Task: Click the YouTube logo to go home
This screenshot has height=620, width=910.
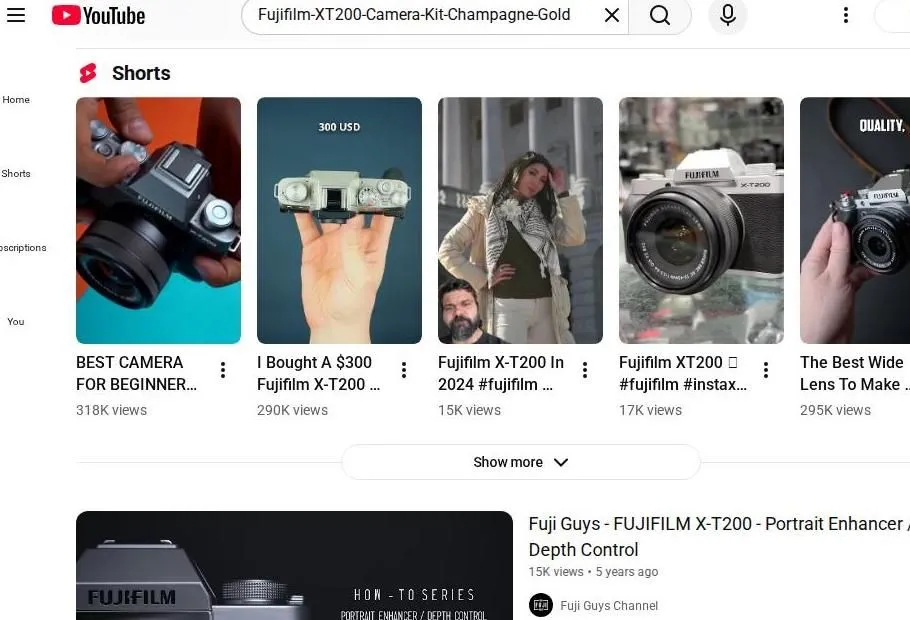Action: (97, 15)
